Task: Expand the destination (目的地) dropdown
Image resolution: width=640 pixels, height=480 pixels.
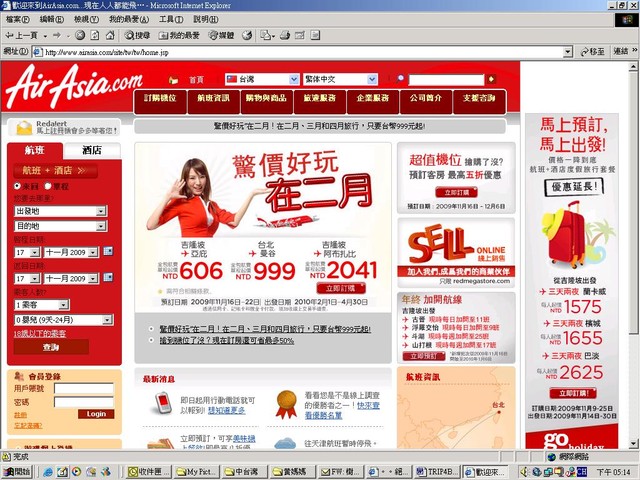Action: [x=60, y=226]
